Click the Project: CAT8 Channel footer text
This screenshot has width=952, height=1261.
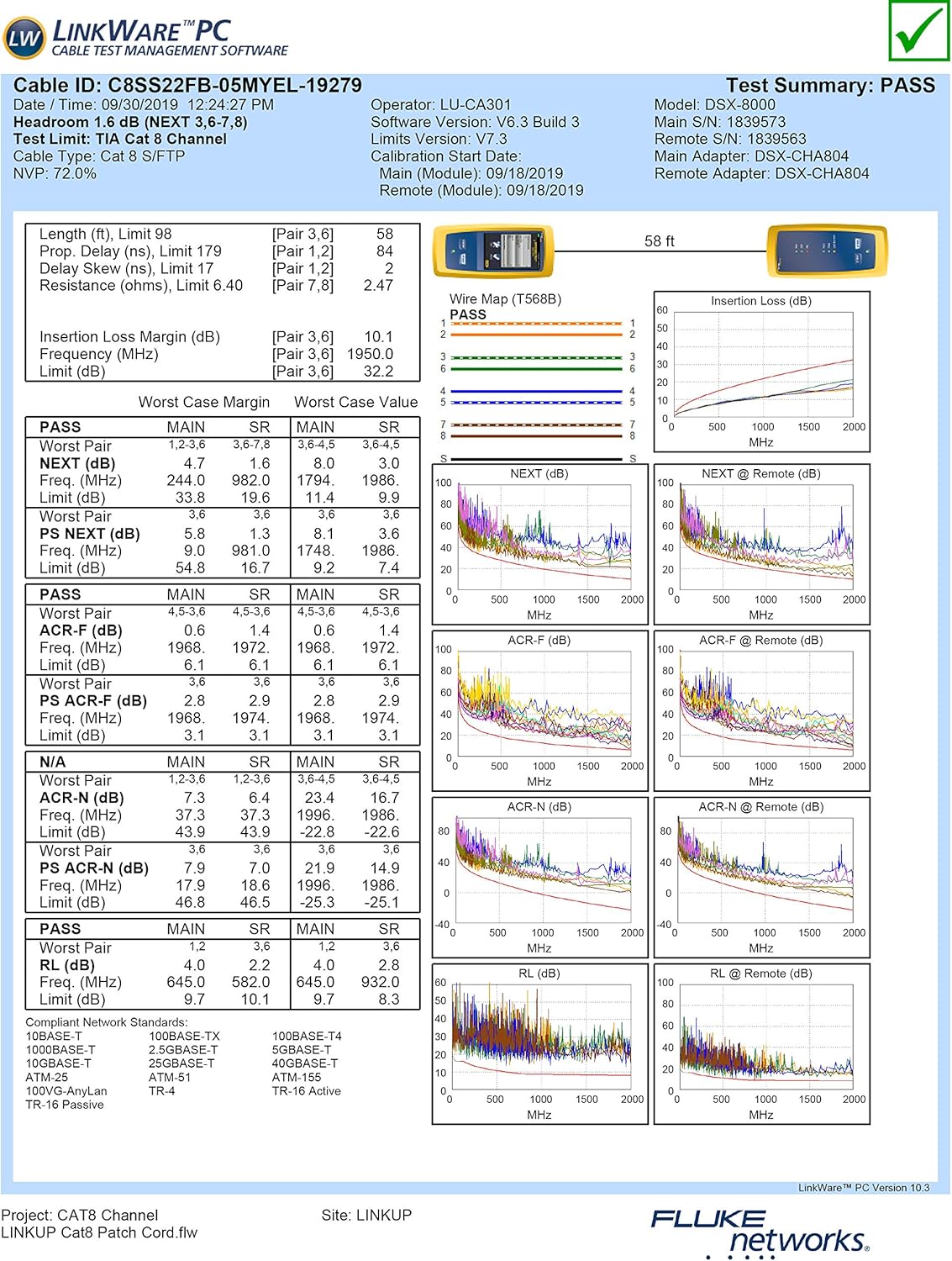tap(80, 1215)
